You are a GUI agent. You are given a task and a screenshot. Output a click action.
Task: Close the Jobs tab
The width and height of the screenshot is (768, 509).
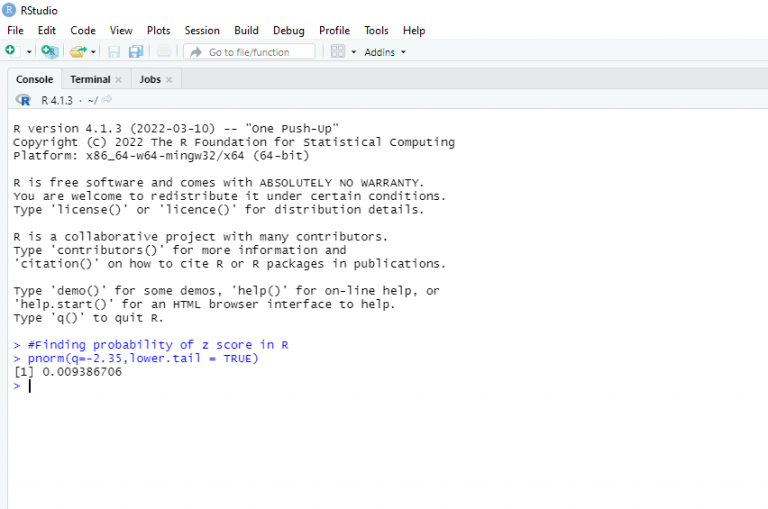pyautogui.click(x=169, y=80)
